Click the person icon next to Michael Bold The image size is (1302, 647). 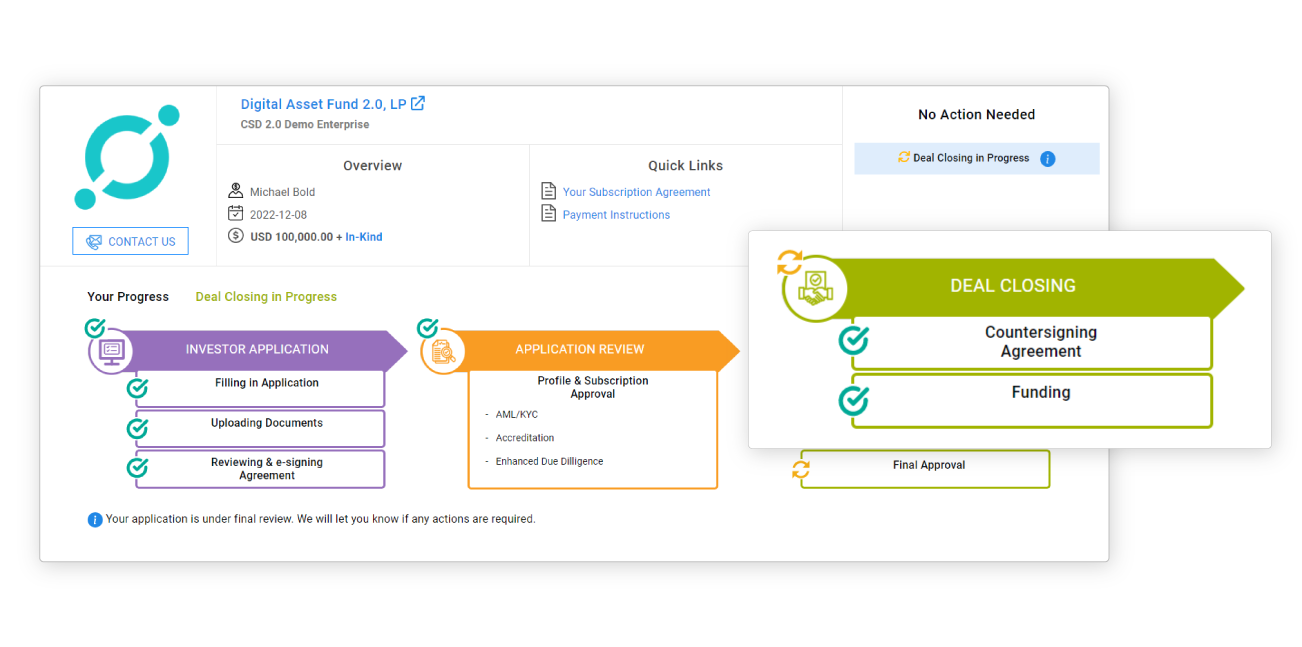[x=236, y=191]
